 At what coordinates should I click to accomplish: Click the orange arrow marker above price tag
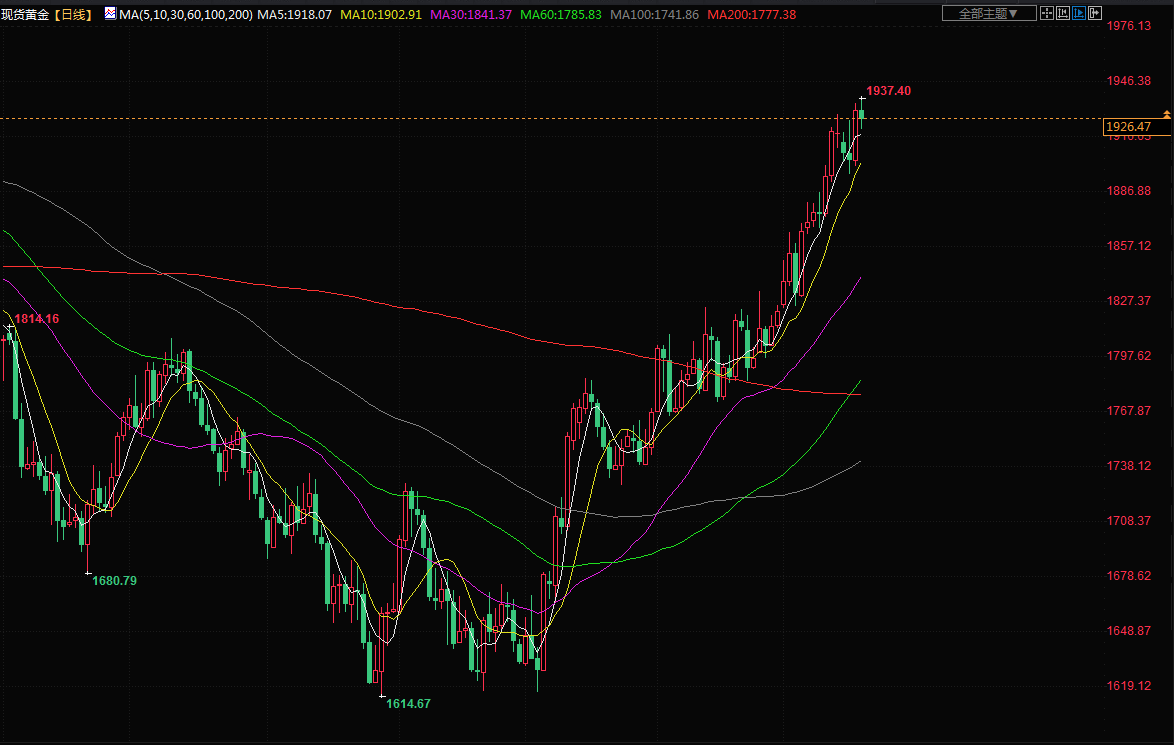pyautogui.click(x=1166, y=114)
